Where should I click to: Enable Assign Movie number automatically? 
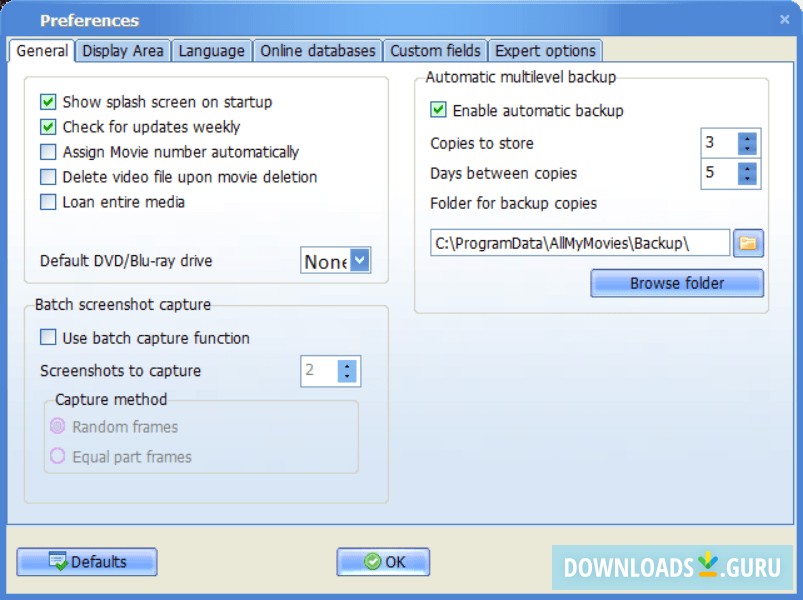pos(45,151)
